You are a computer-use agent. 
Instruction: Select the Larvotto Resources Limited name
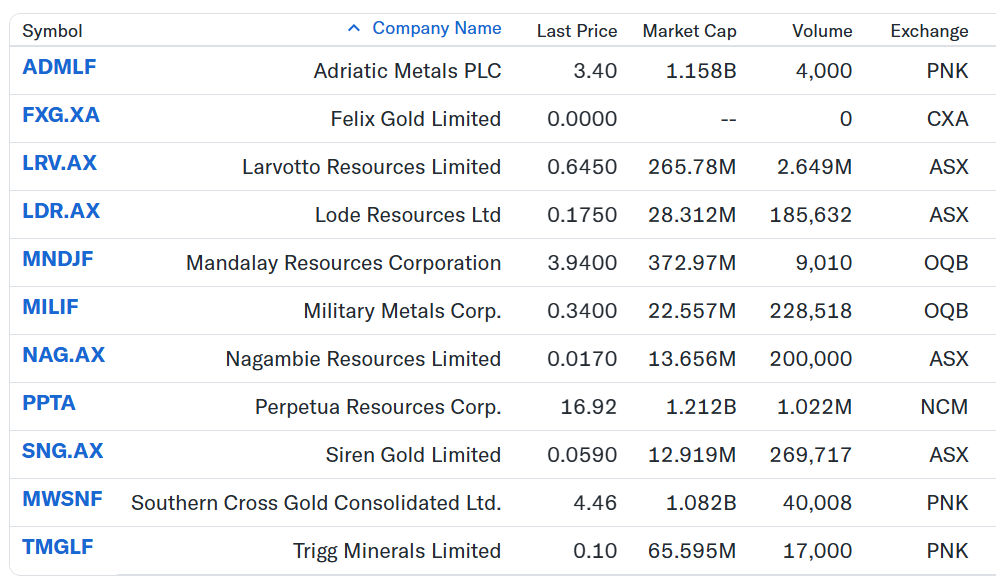372,167
